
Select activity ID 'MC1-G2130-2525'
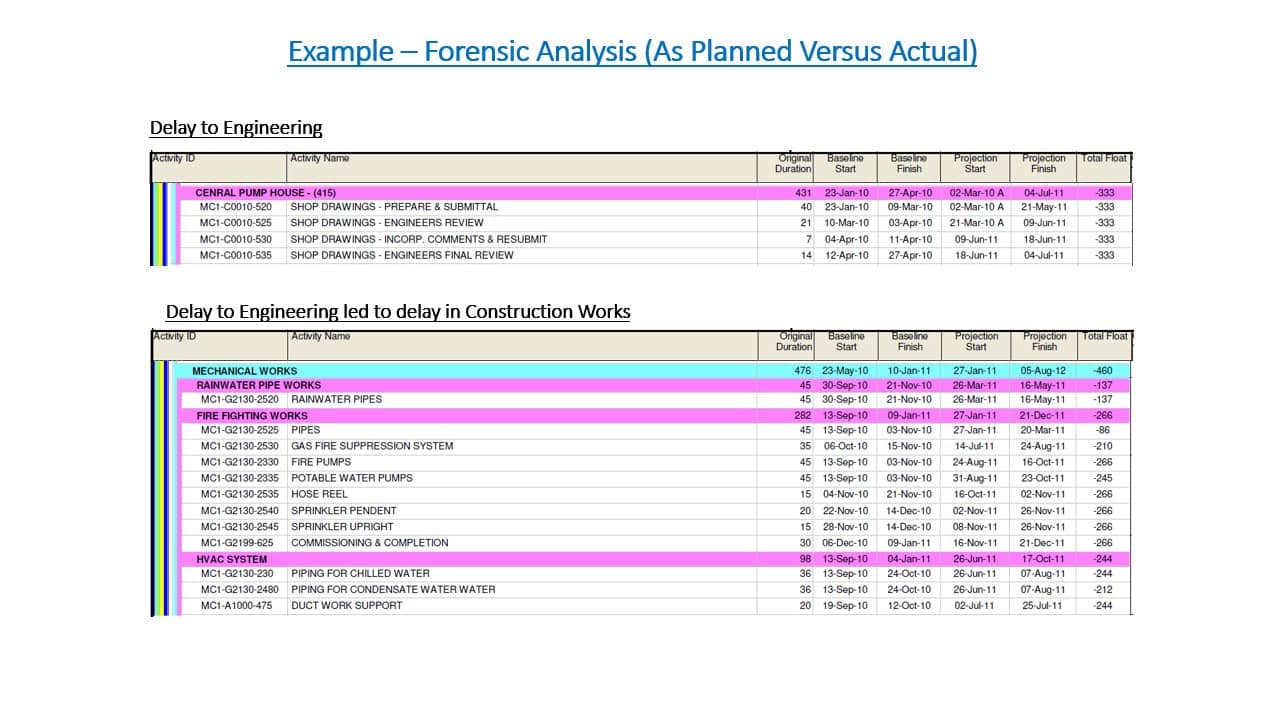(x=240, y=430)
